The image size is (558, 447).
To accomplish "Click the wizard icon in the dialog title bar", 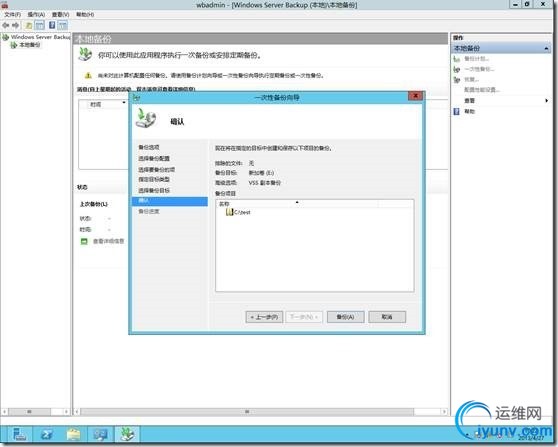I will click(136, 97).
